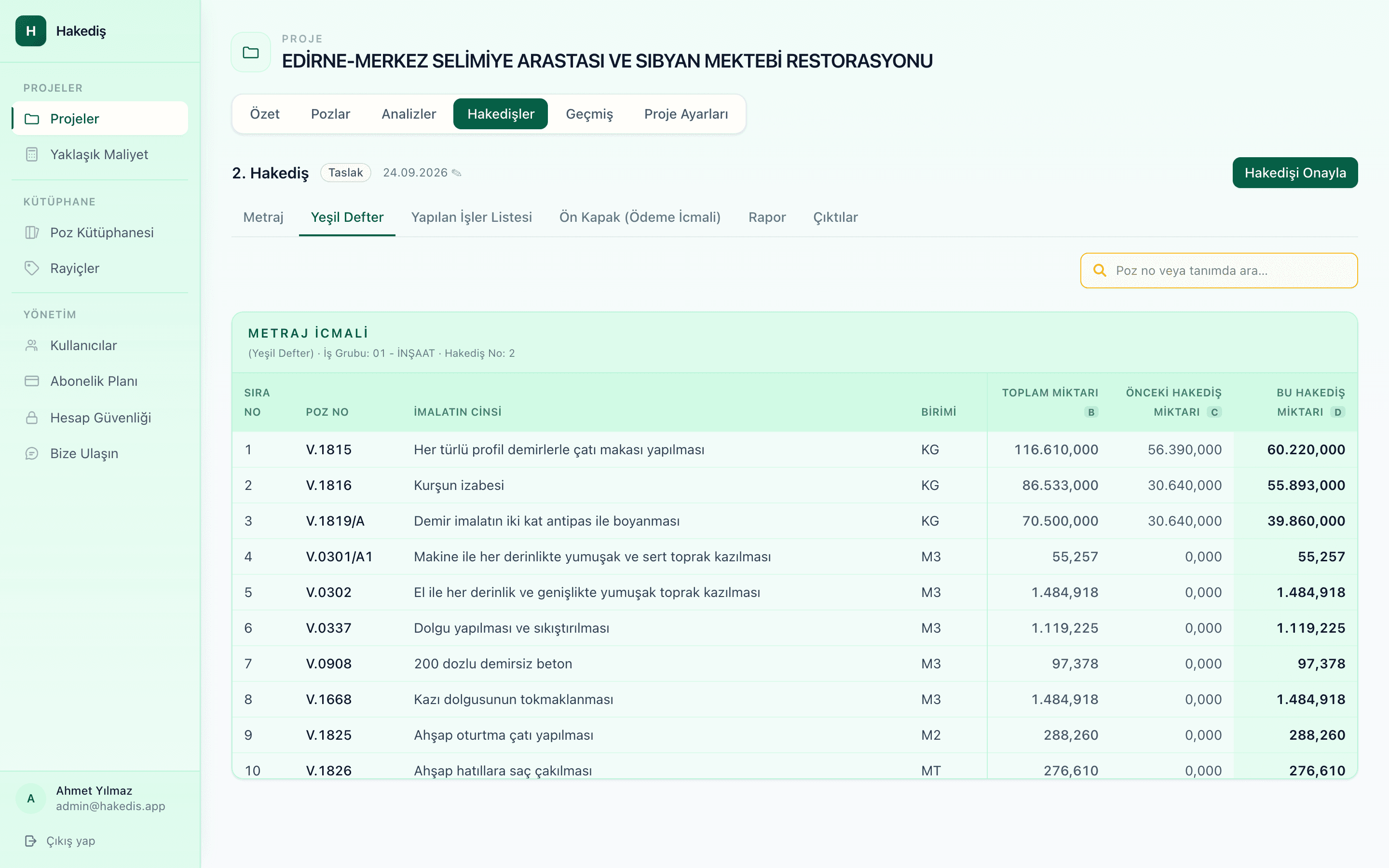Click the Bize Ulaşın chat icon

click(x=32, y=453)
